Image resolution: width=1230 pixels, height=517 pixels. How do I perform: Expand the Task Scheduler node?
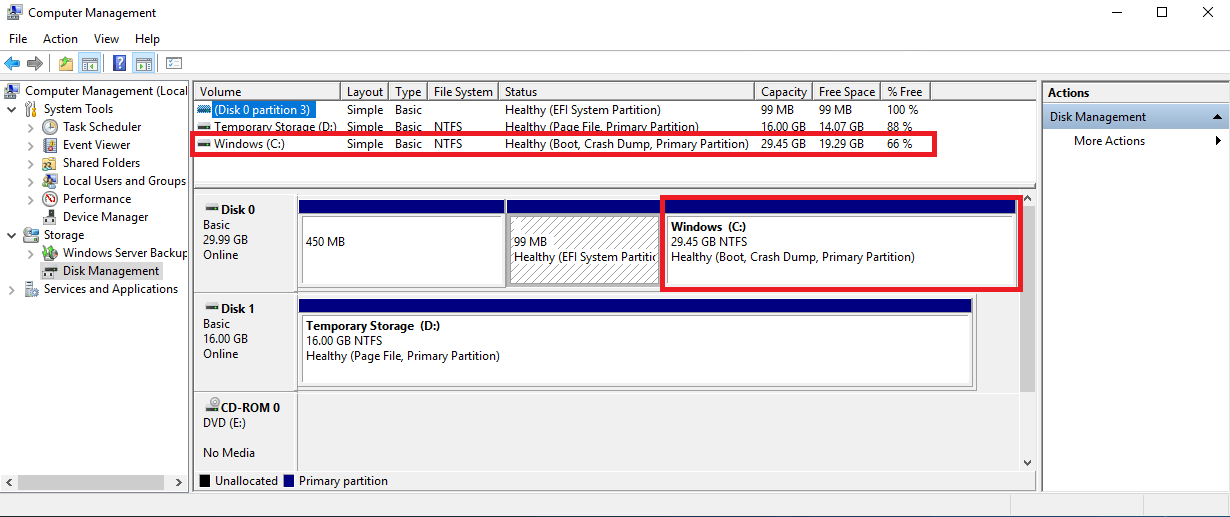(x=30, y=127)
